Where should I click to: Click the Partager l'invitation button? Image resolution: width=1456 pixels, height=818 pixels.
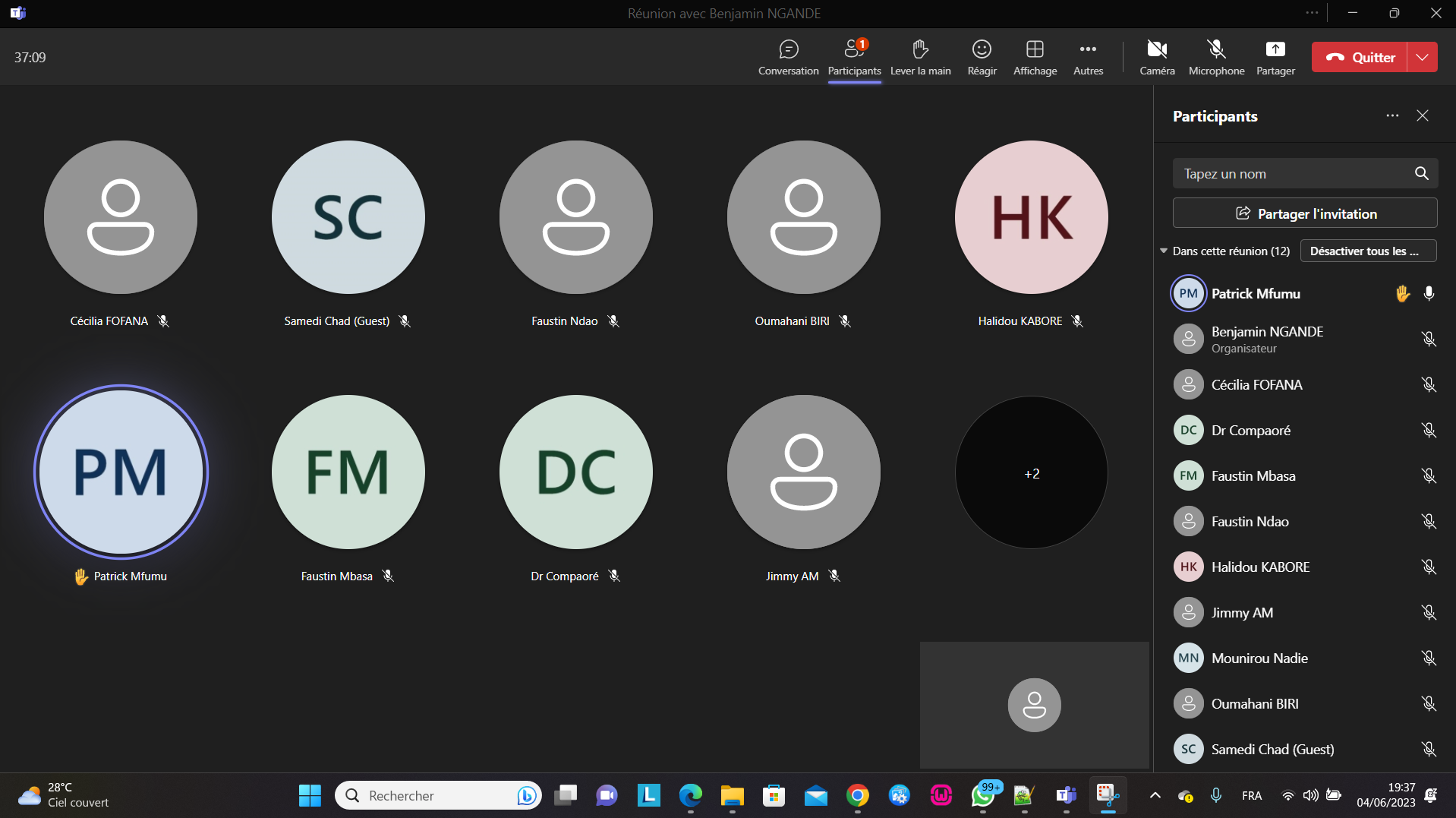[1304, 213]
